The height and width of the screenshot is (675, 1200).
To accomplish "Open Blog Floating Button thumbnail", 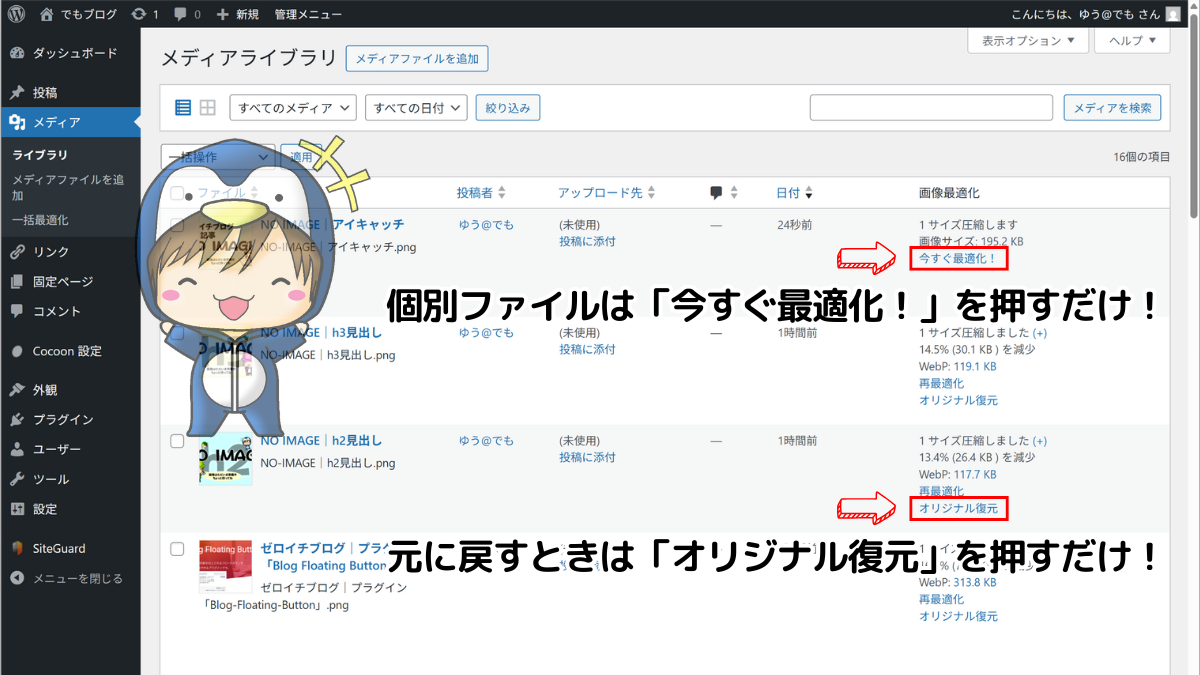I will point(225,567).
